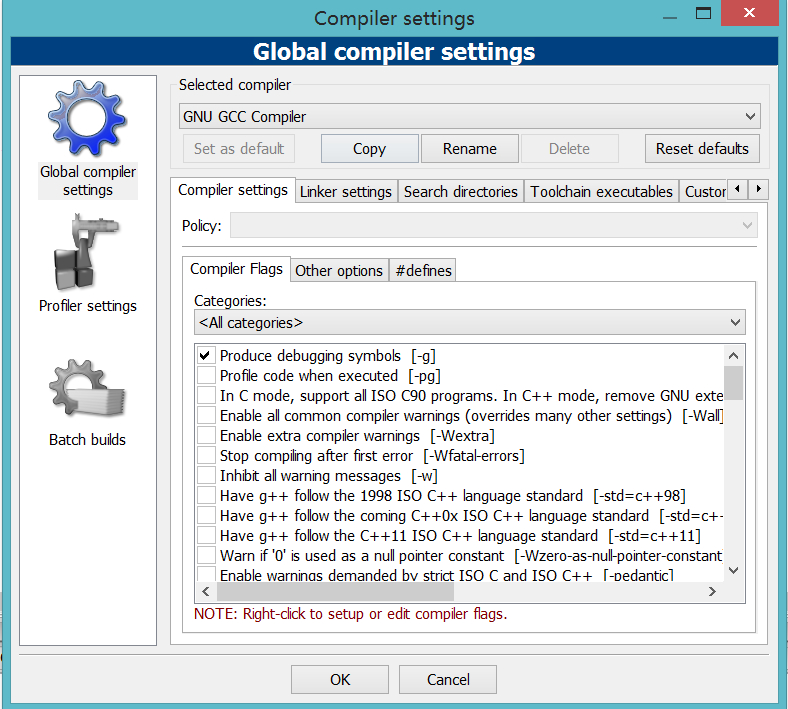Check Stop compiling after first error
Viewport: 788px width, 709px height.
coord(206,456)
